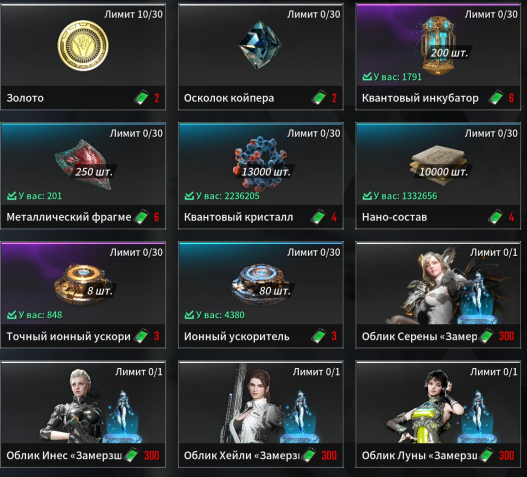
Task: Select the blue Ионный ускоритель disc icon
Action: (260, 285)
